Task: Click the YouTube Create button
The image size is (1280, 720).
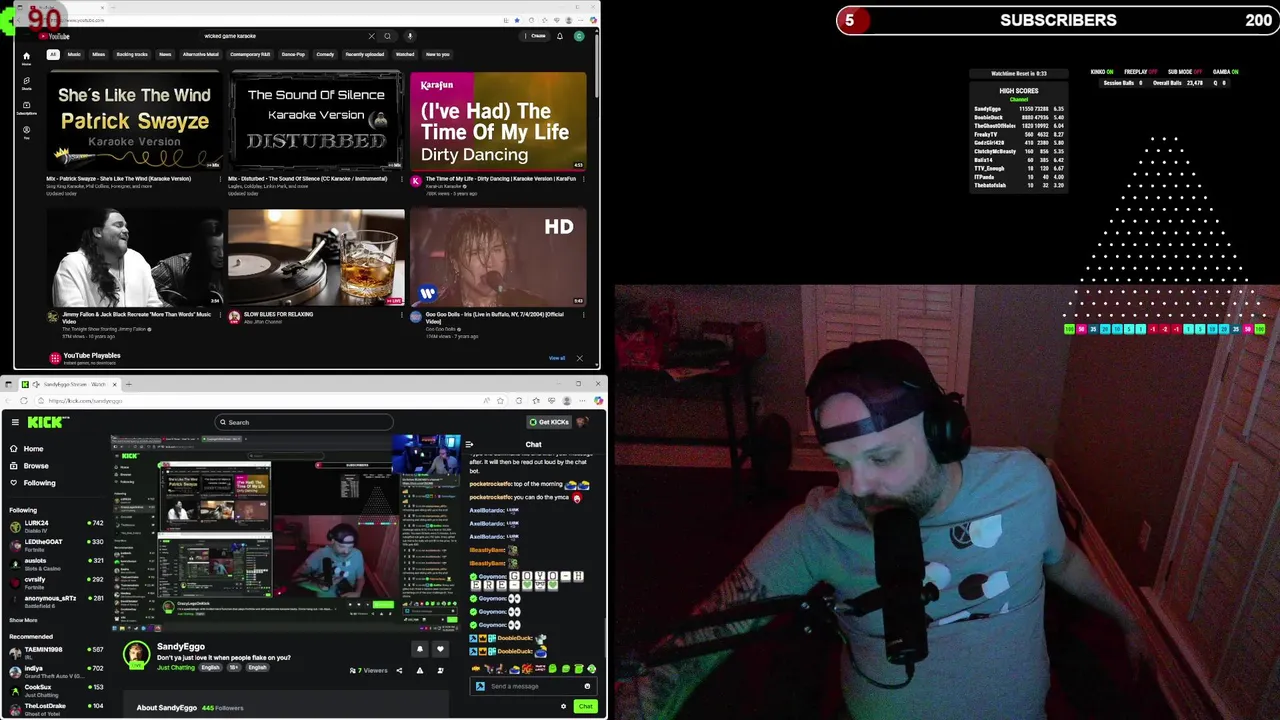Action: click(537, 36)
